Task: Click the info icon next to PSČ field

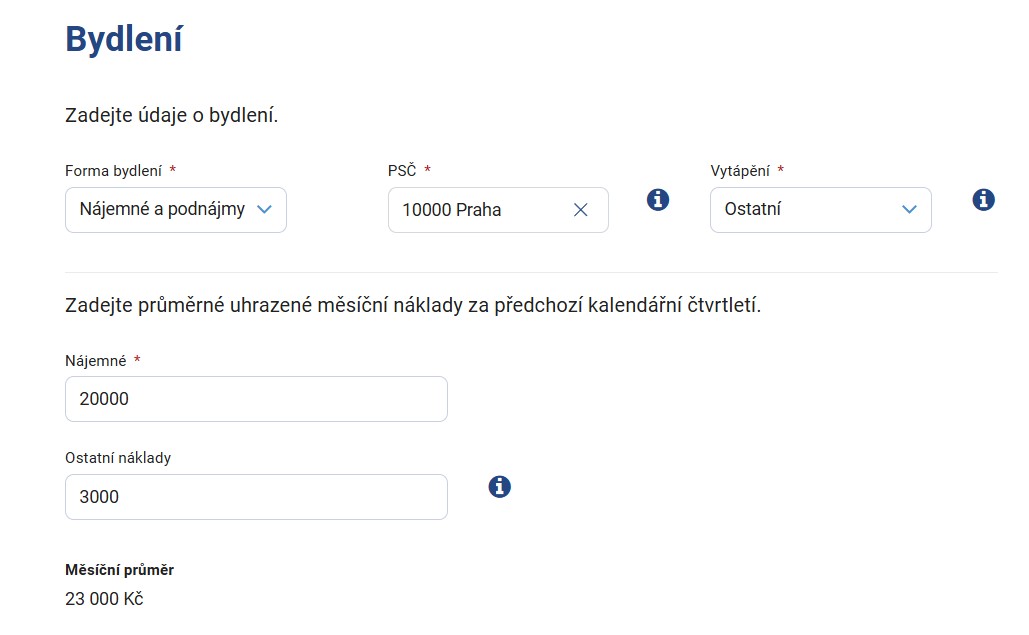Action: (658, 199)
